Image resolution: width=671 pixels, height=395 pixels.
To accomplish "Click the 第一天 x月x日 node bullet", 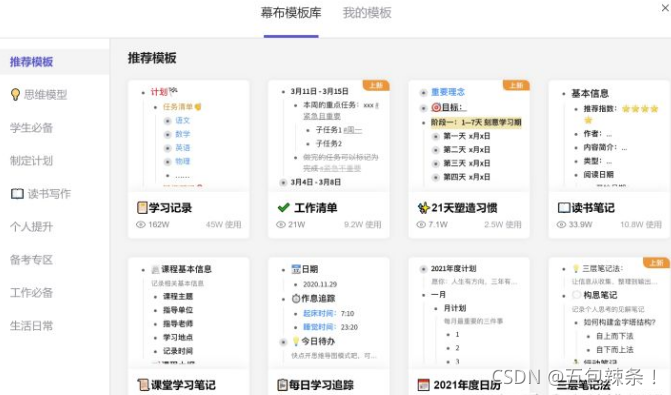I will 436,137.
